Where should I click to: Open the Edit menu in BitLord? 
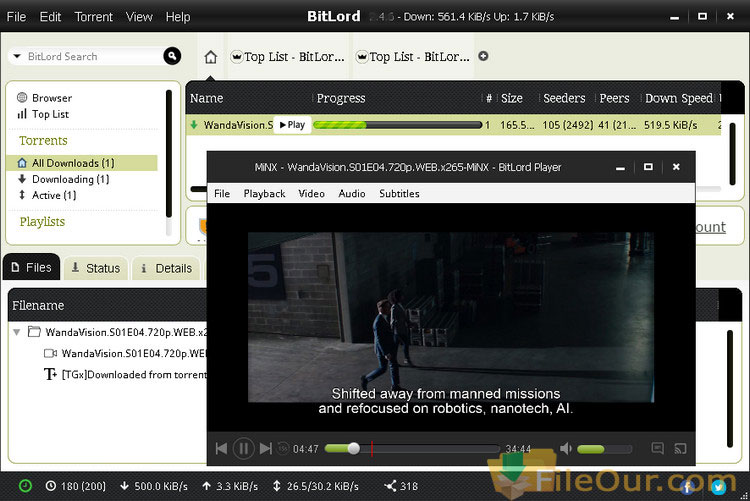pyautogui.click(x=50, y=17)
